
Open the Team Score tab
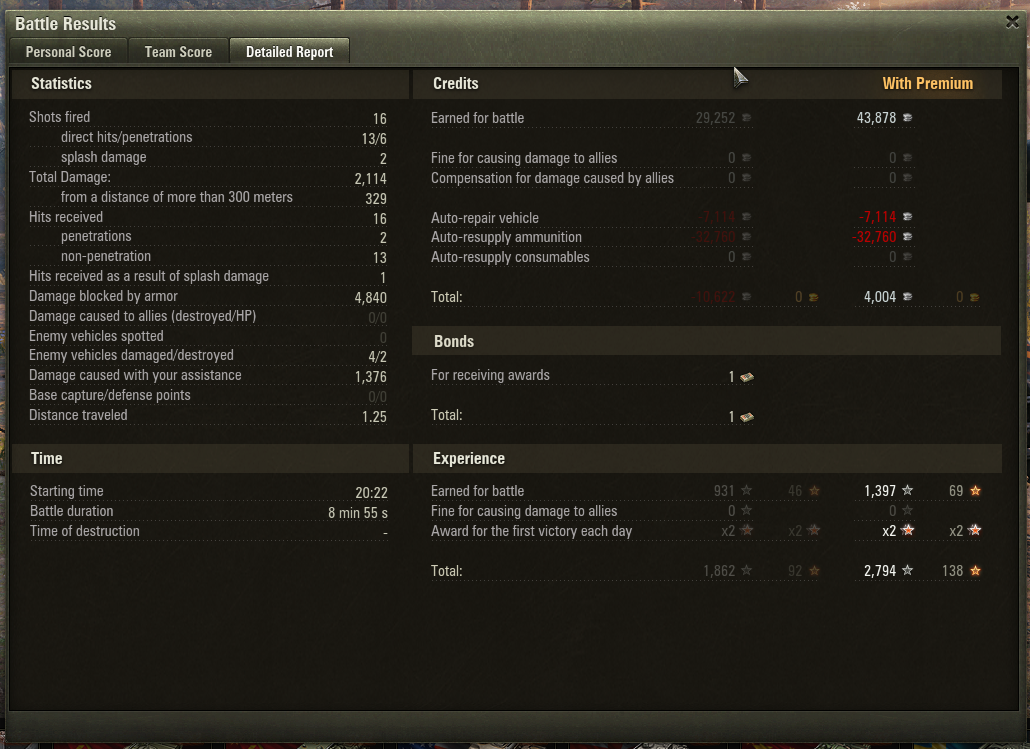click(x=178, y=52)
